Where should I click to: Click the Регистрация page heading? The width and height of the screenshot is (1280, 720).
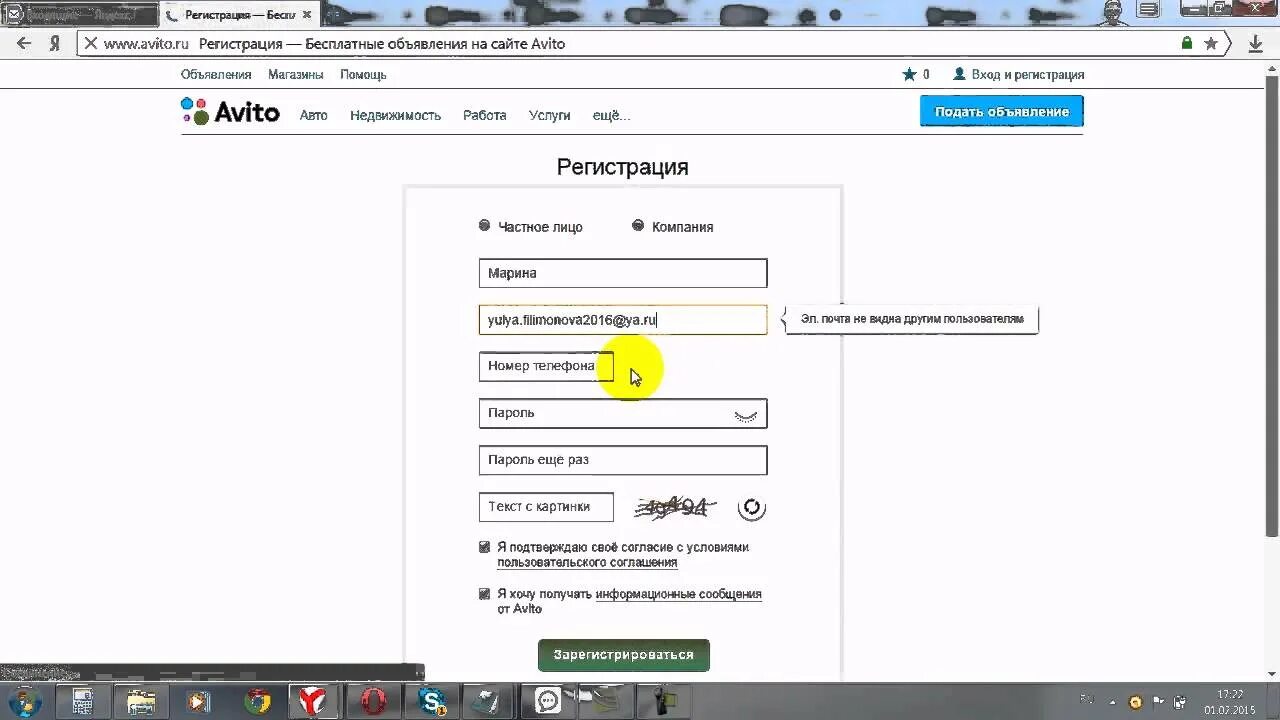[x=623, y=167]
